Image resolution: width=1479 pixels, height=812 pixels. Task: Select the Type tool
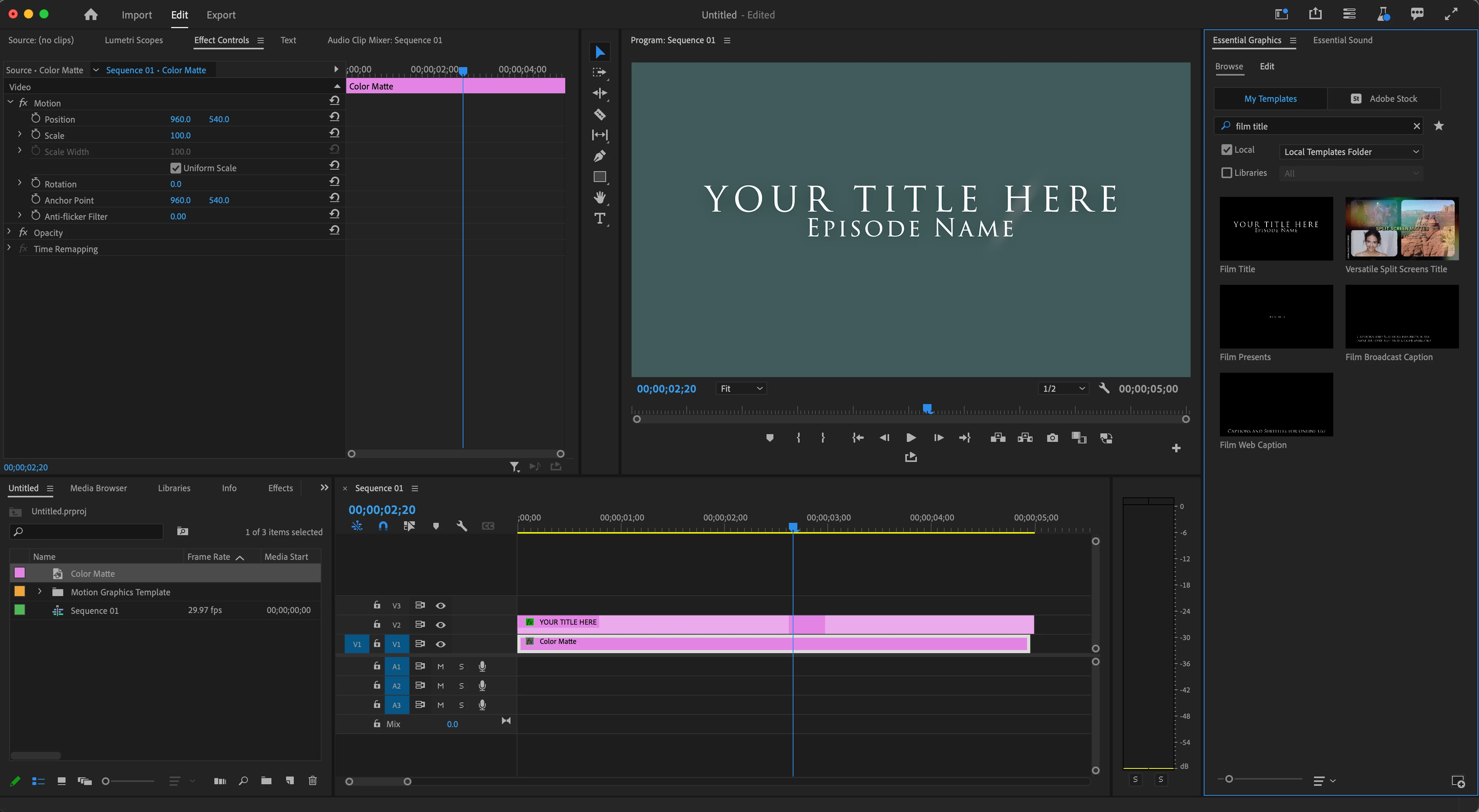coord(600,218)
